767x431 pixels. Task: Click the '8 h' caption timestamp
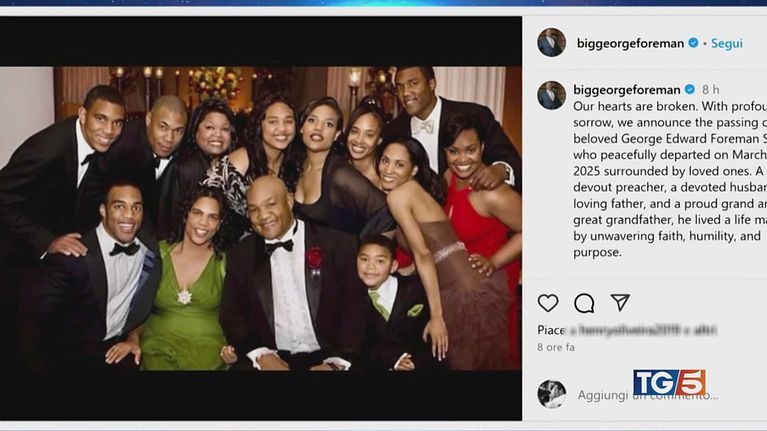click(711, 89)
